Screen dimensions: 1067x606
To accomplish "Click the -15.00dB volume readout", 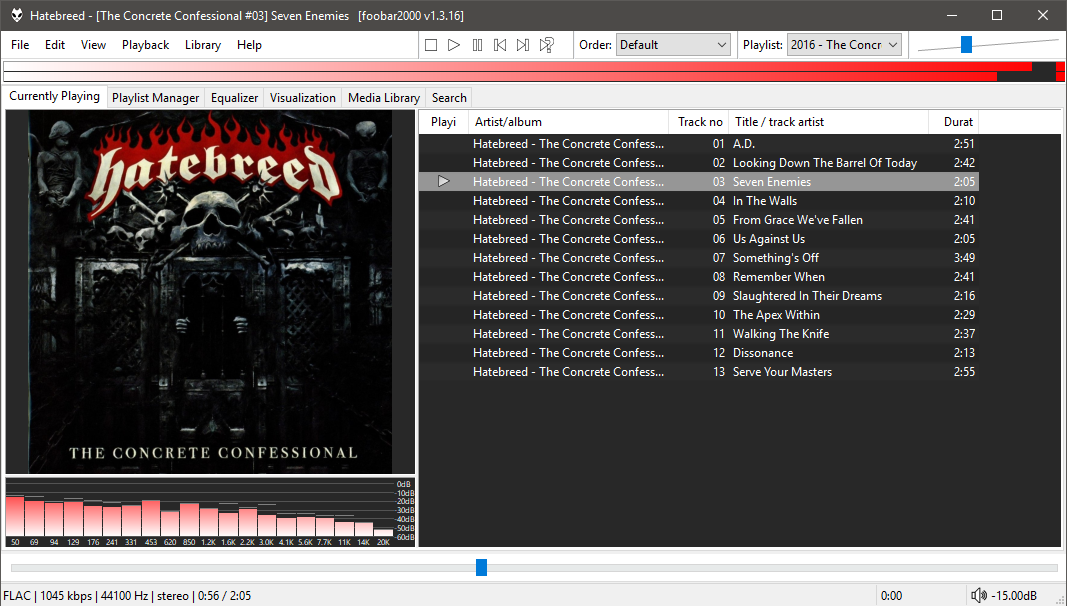I will point(1014,596).
